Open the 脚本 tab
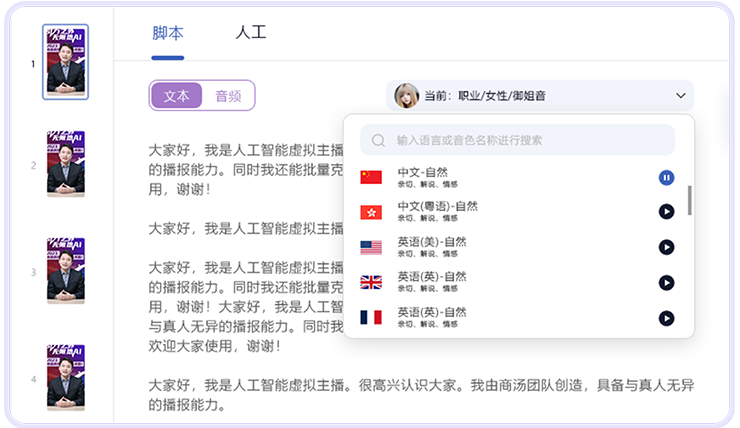 (x=168, y=33)
